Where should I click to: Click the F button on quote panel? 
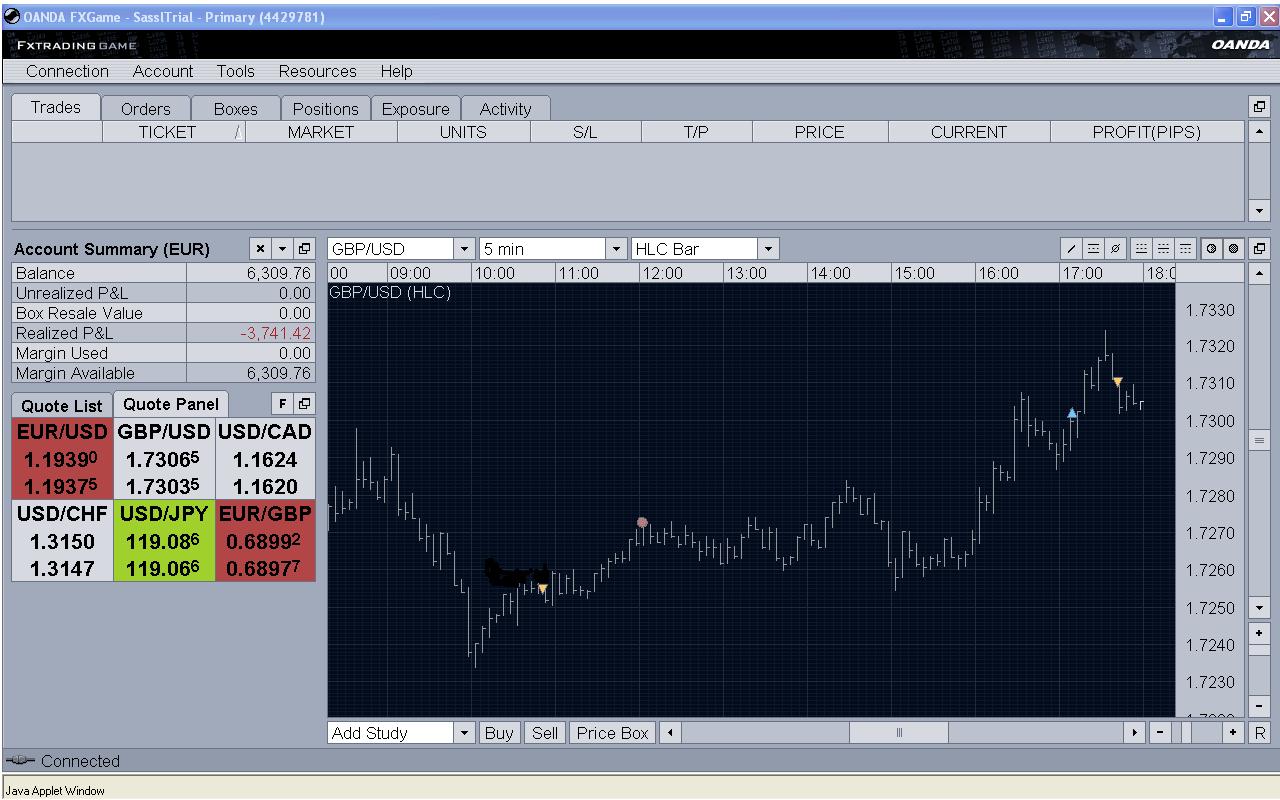point(282,404)
